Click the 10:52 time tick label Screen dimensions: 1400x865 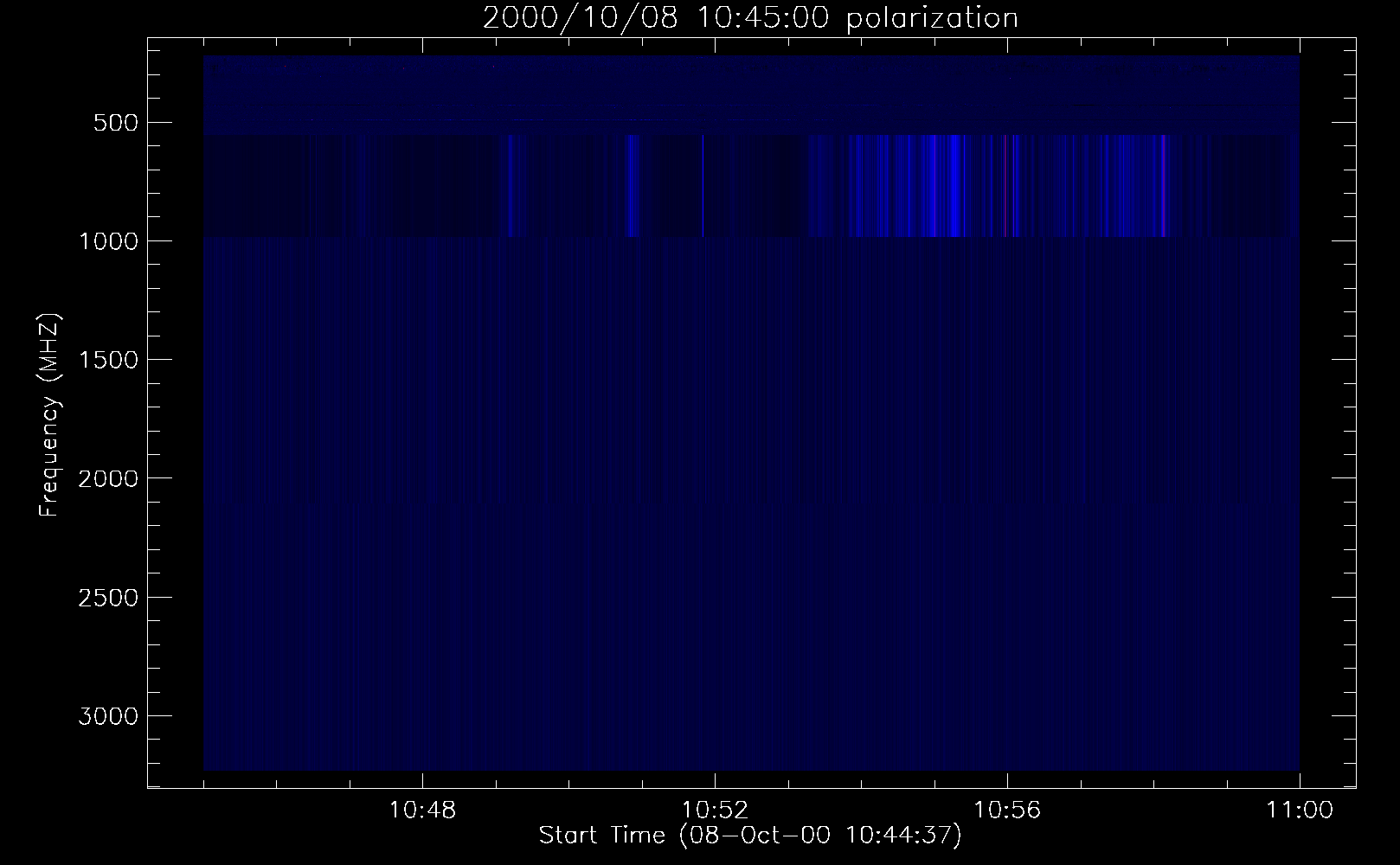click(715, 811)
